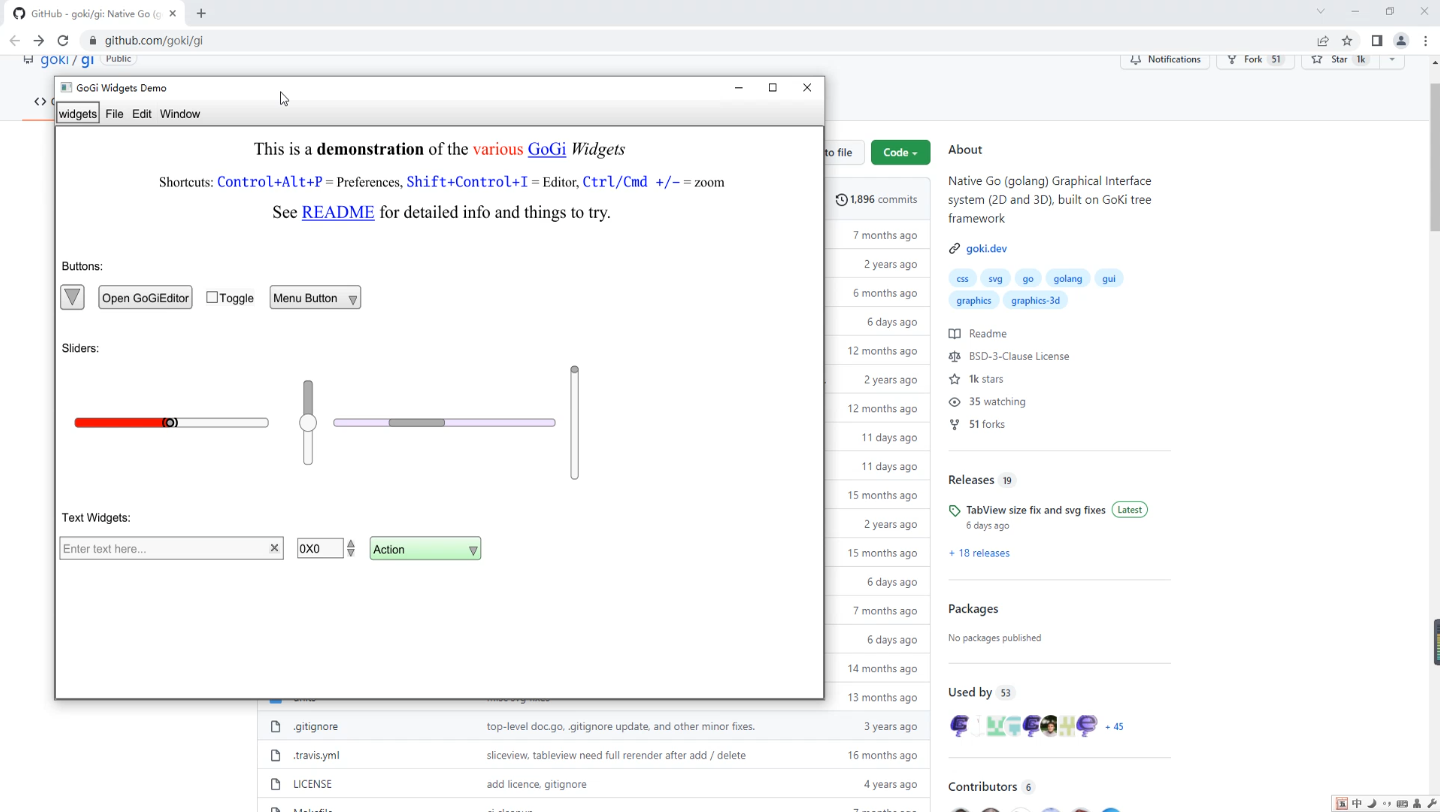Focus the 'Enter text here...' field
The image size is (1440, 812).
click(x=163, y=549)
